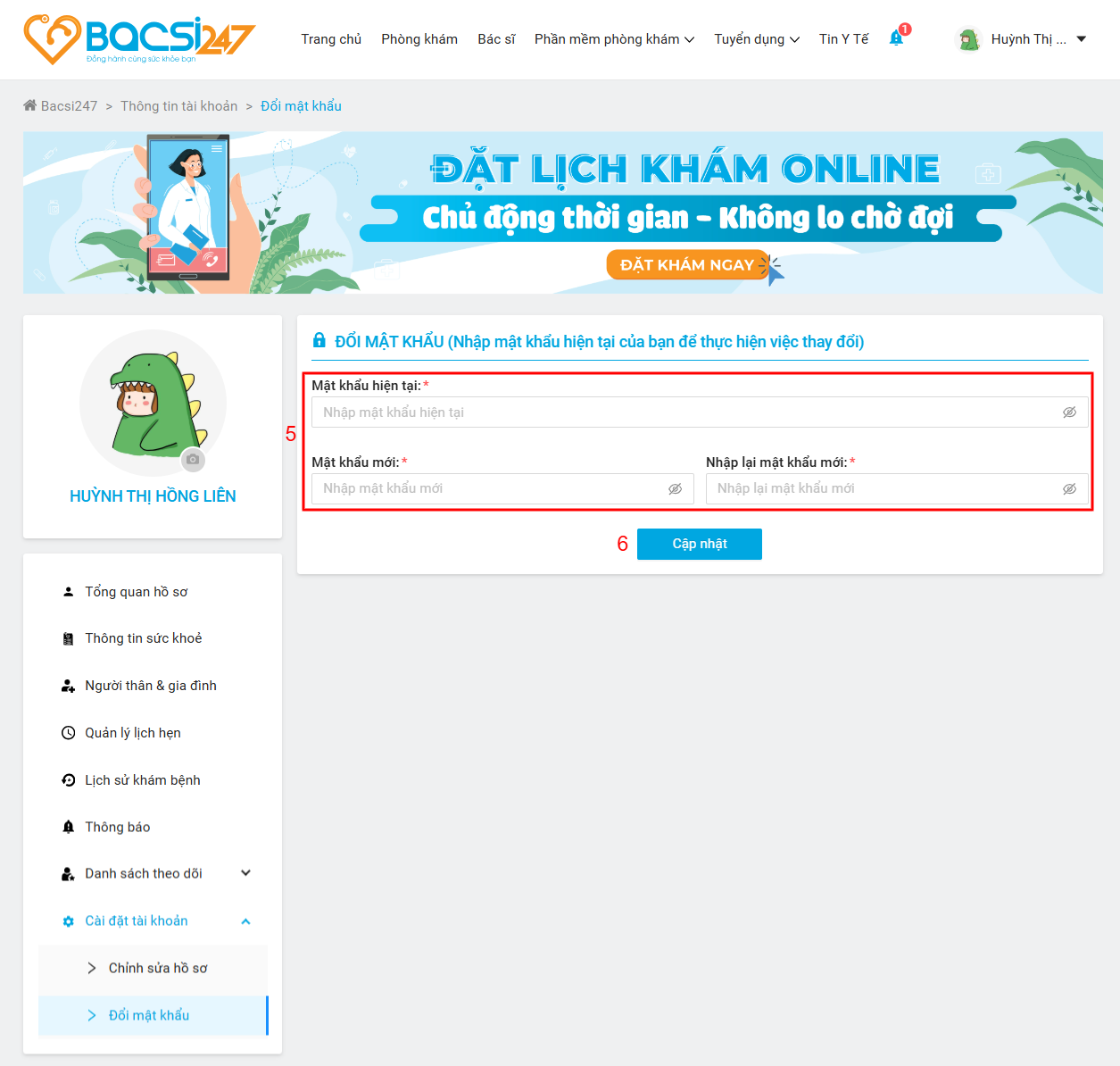Show current password via eye icon

coord(1069,412)
